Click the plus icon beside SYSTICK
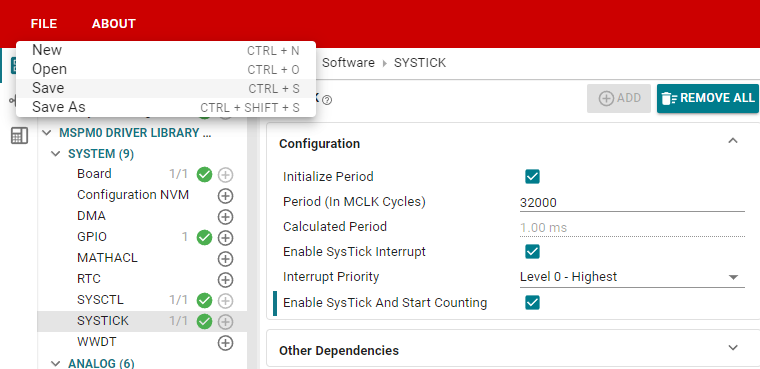Image resolution: width=760 pixels, height=369 pixels. point(225,321)
